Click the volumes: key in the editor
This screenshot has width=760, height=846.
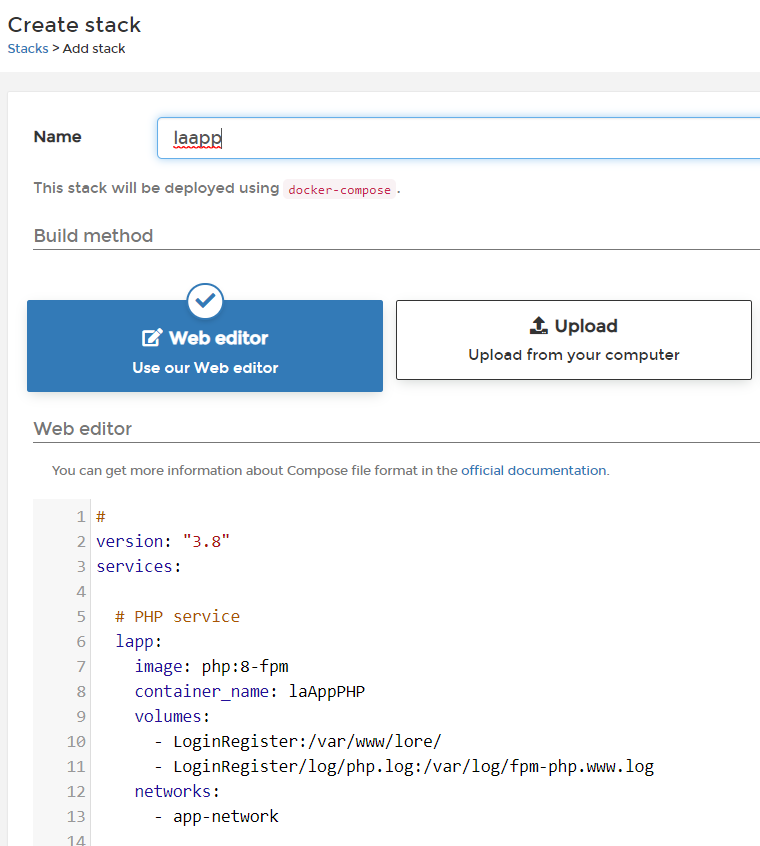[x=172, y=716]
